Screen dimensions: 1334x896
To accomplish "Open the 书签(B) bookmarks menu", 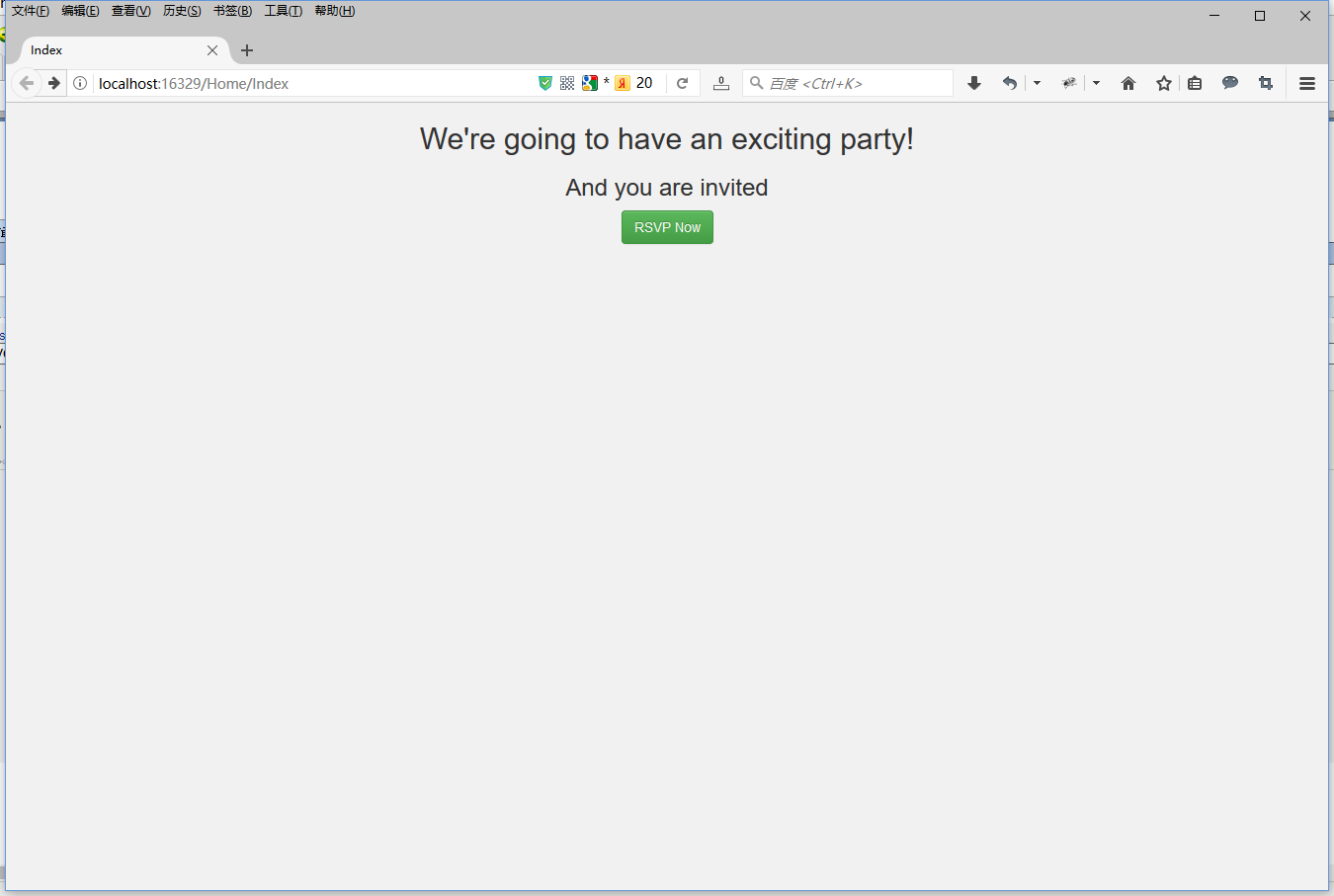I will [232, 11].
